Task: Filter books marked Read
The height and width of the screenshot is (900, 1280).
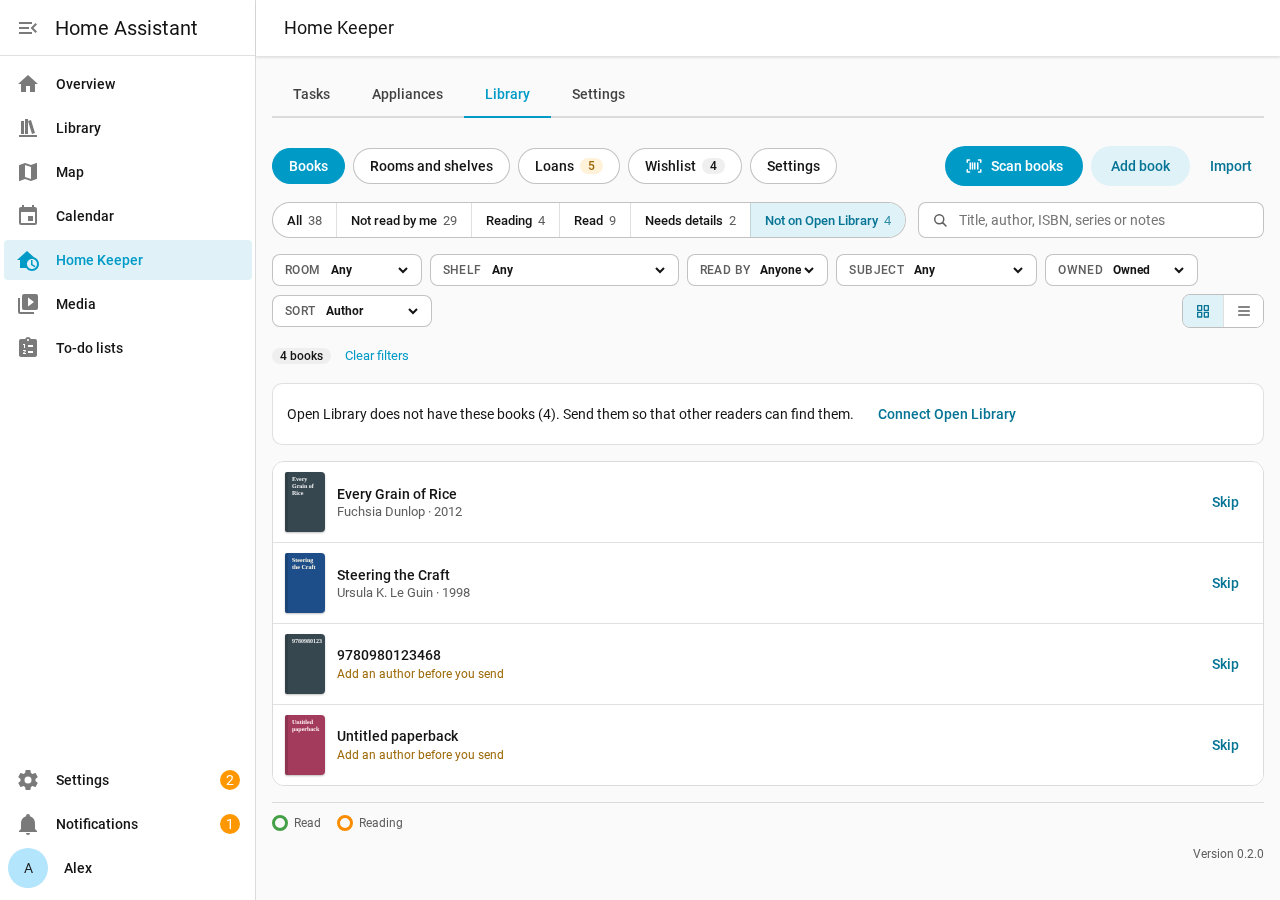Action: 595,221
